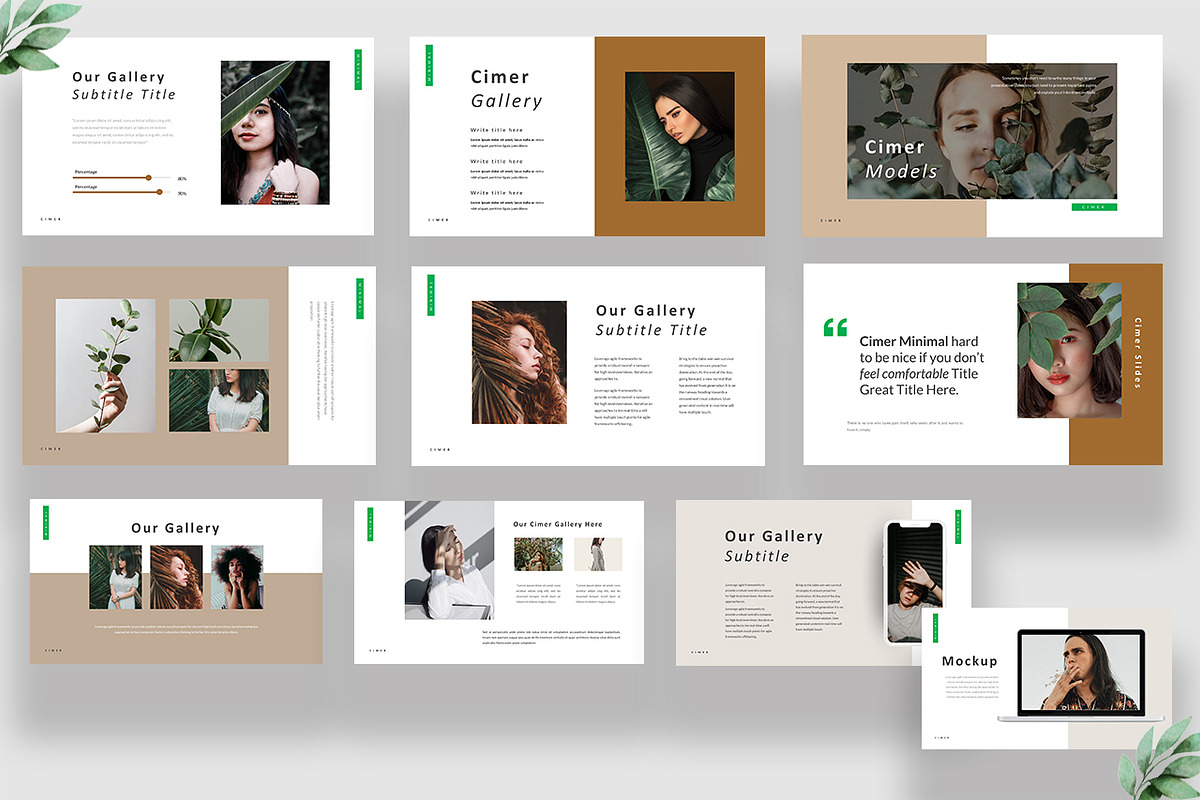Select the "Cimer Minimal hard to be nice" quote
The image size is (1200, 800).
[922, 365]
